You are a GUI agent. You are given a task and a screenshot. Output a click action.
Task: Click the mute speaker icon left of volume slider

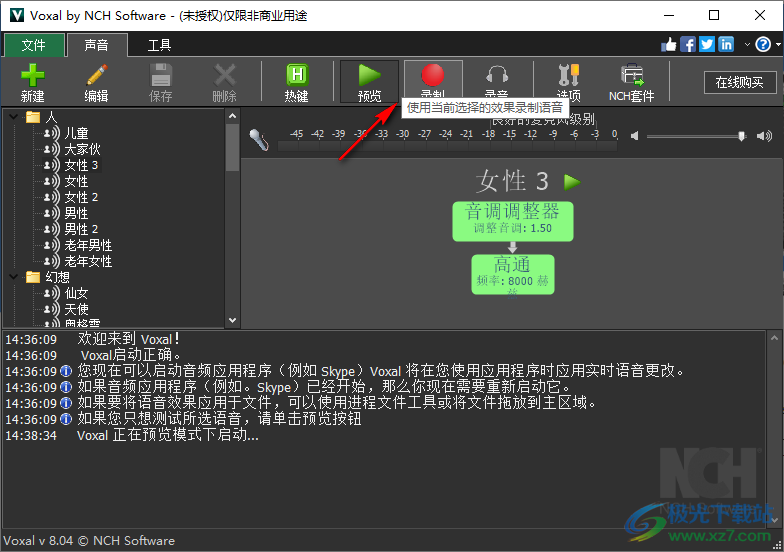tap(634, 136)
